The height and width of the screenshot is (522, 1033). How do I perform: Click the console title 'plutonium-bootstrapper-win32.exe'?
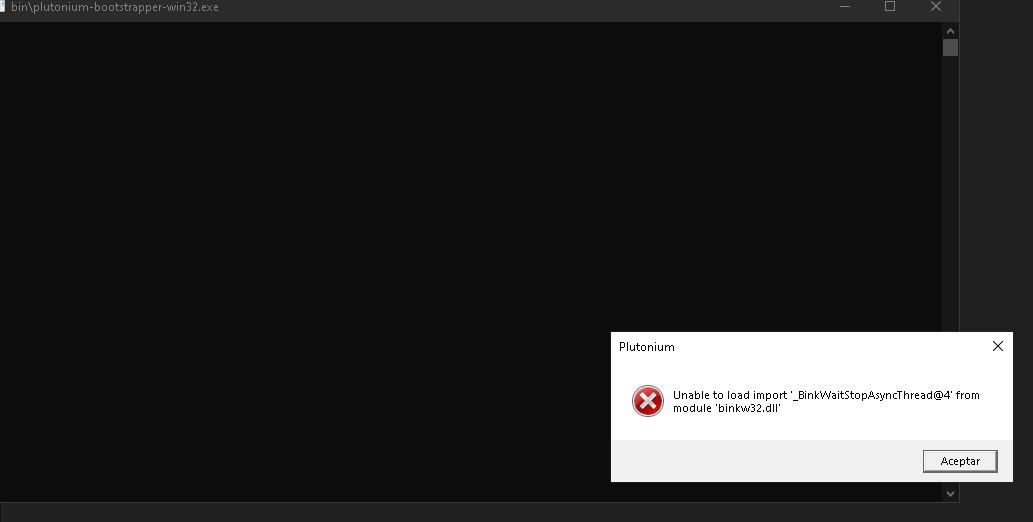tap(115, 7)
